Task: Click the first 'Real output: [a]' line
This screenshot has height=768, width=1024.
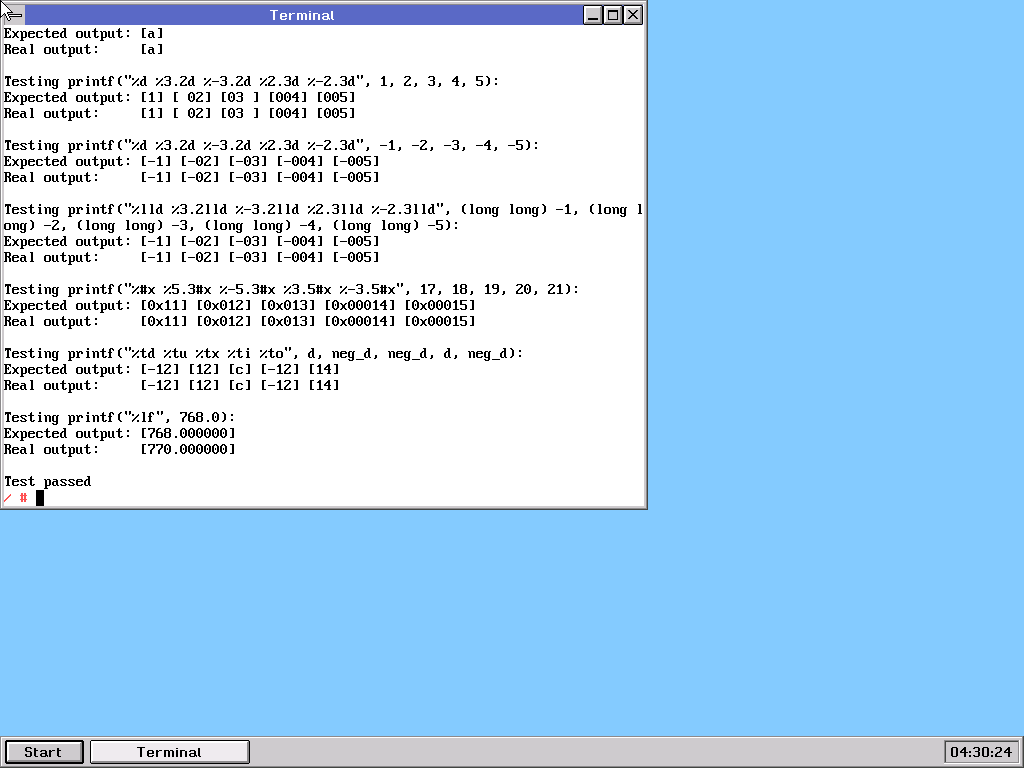Action: tap(83, 50)
